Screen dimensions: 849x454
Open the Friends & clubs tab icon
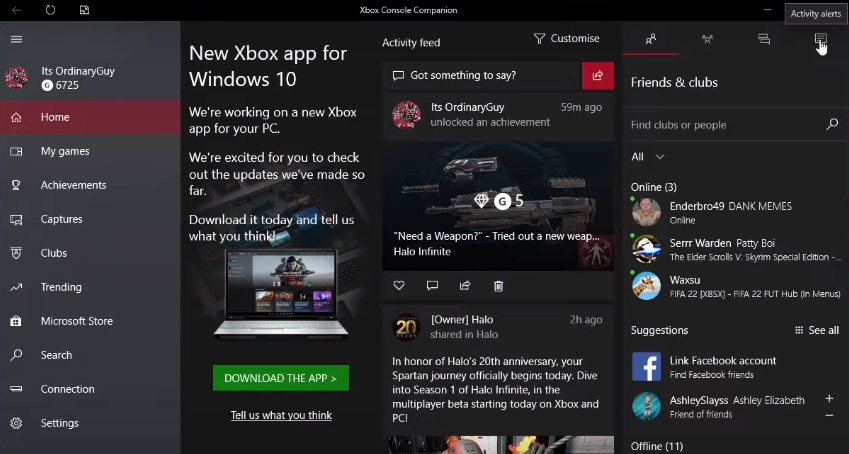pos(651,39)
